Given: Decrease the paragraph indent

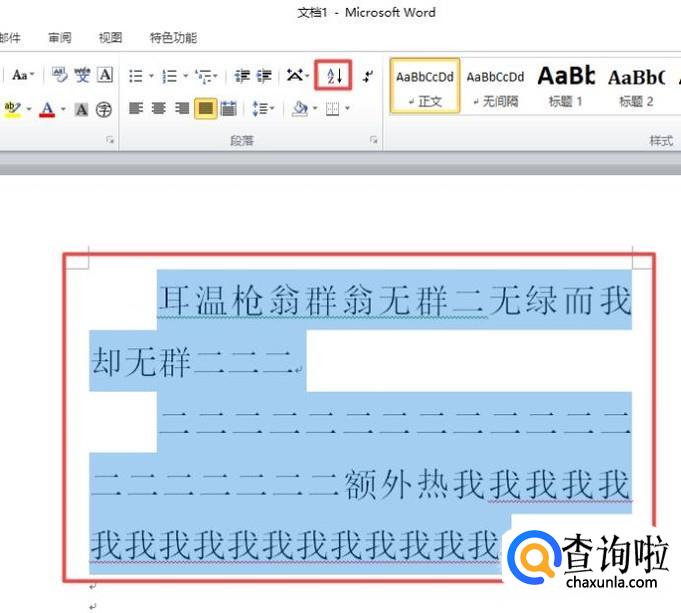Looking at the screenshot, I should [x=242, y=76].
